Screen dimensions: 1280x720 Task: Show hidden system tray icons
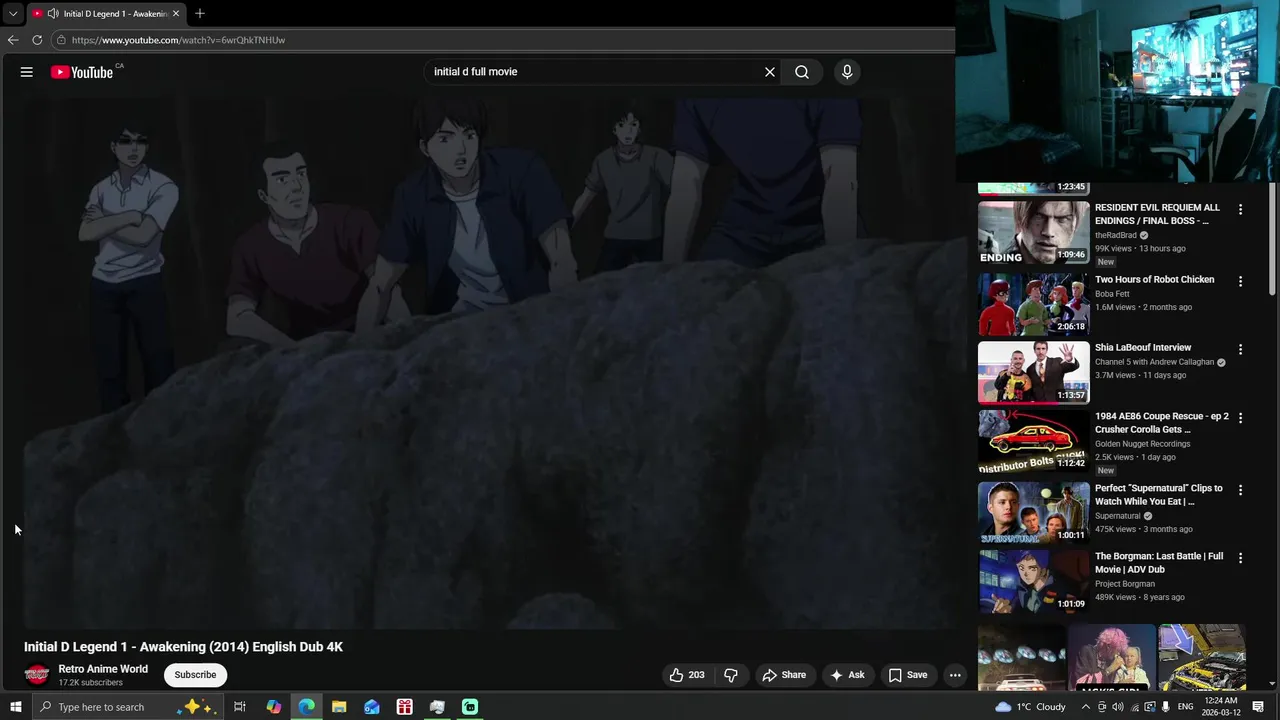click(x=1086, y=707)
